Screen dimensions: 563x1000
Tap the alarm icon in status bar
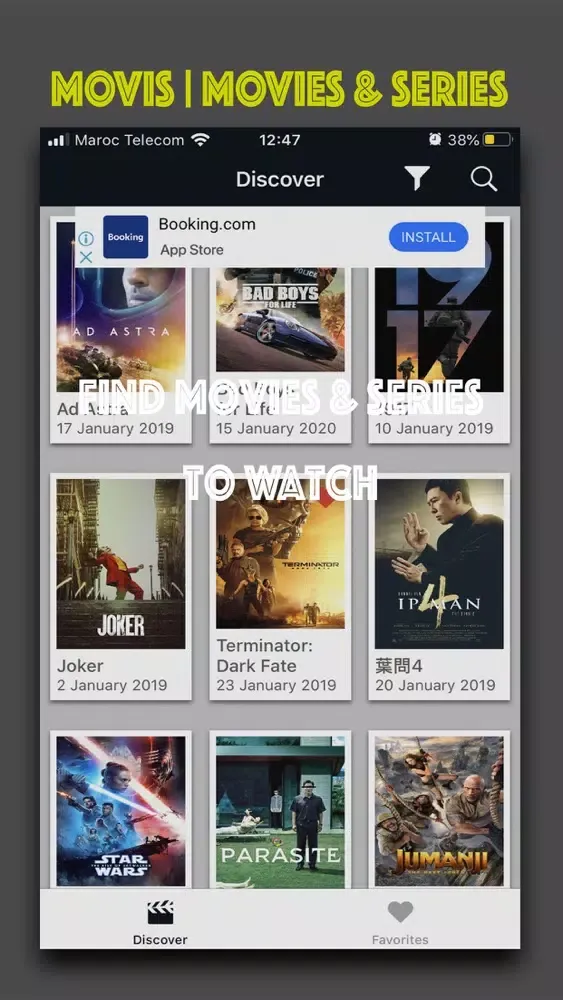(x=435, y=140)
